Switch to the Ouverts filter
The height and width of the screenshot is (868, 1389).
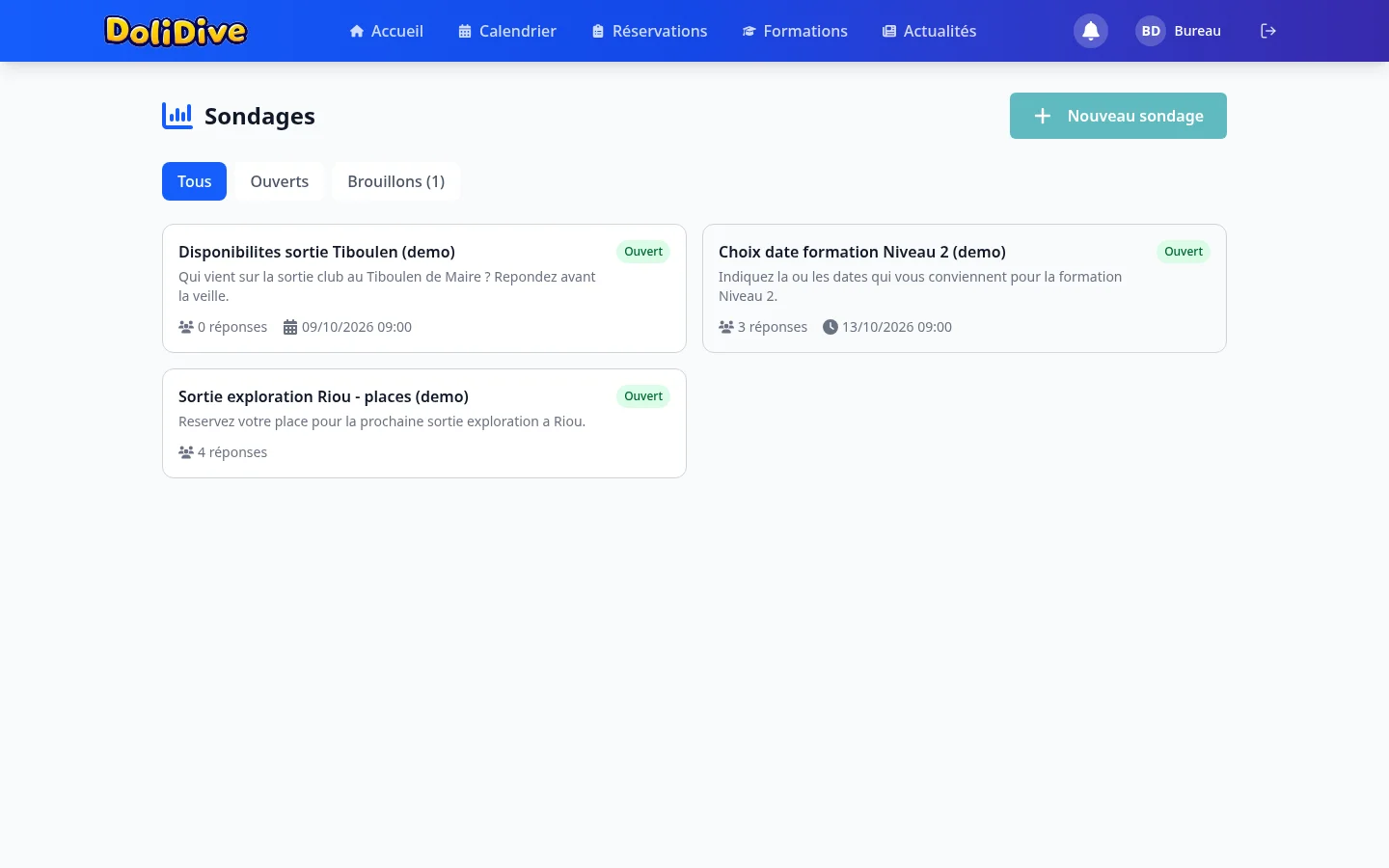point(280,181)
